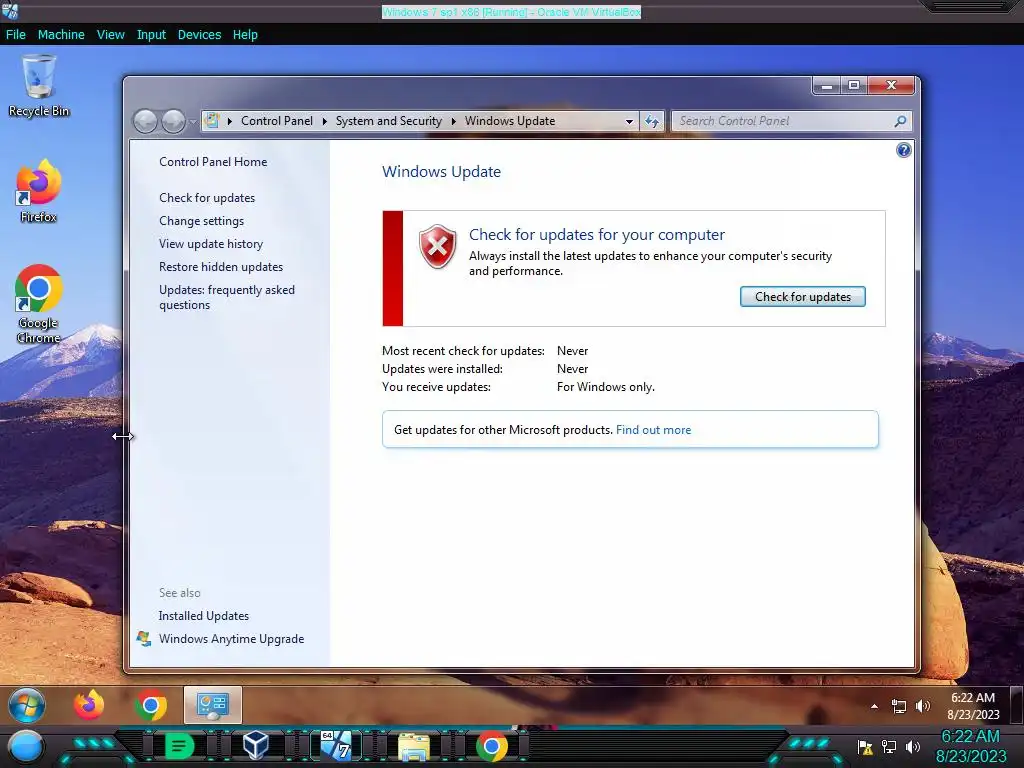The width and height of the screenshot is (1024, 768).
Task: Click the search magnifier in Control Panel
Action: 901,121
